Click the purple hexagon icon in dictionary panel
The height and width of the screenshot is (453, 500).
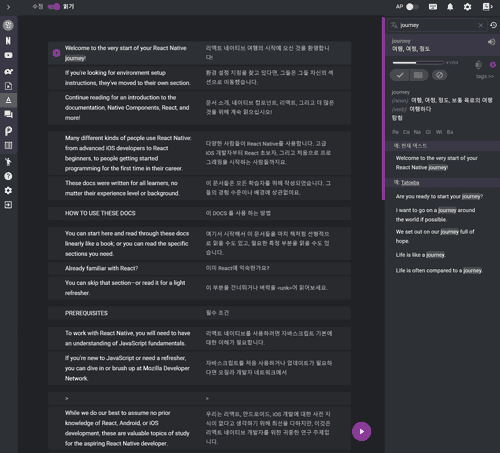click(x=493, y=65)
